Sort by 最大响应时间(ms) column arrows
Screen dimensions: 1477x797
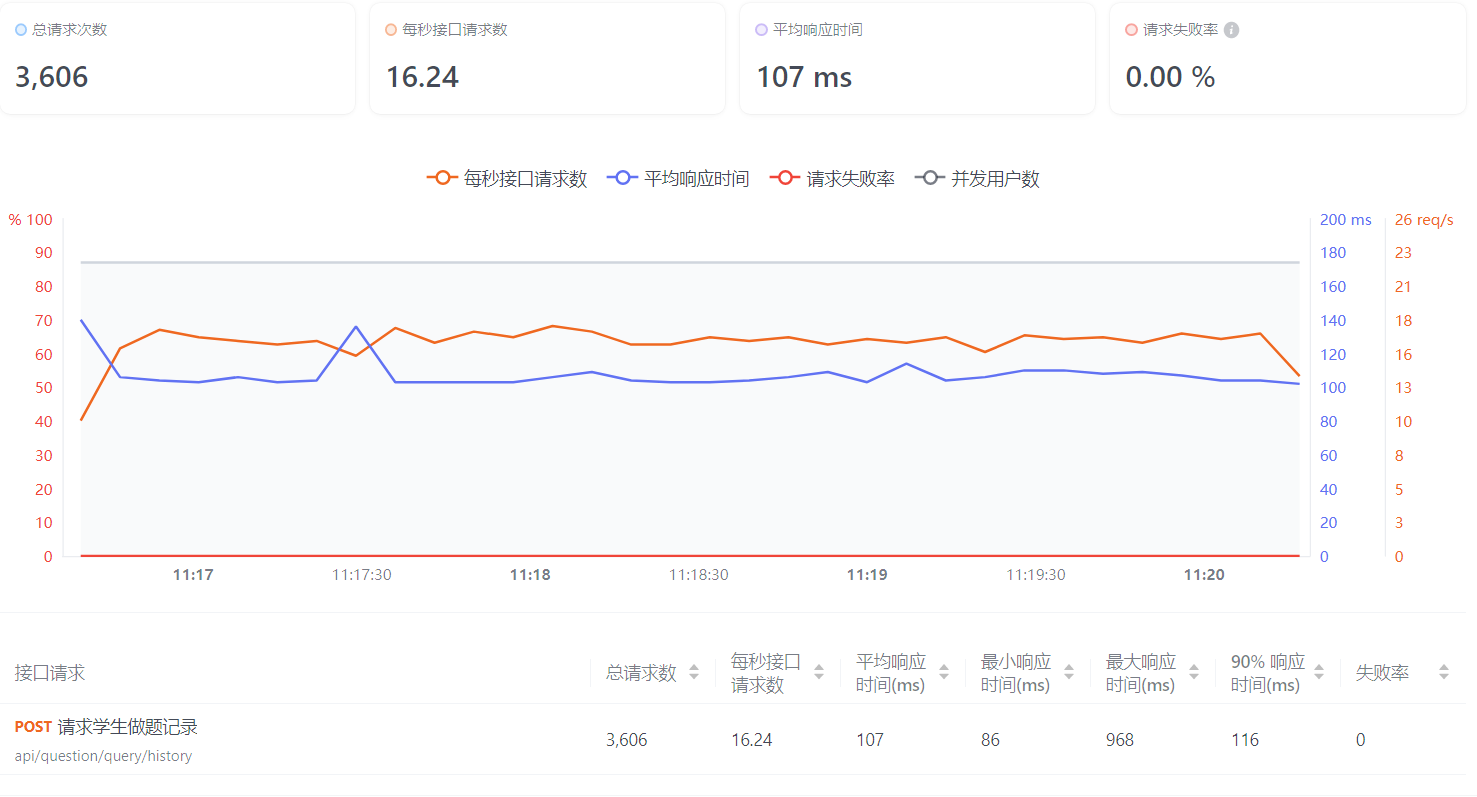1194,673
